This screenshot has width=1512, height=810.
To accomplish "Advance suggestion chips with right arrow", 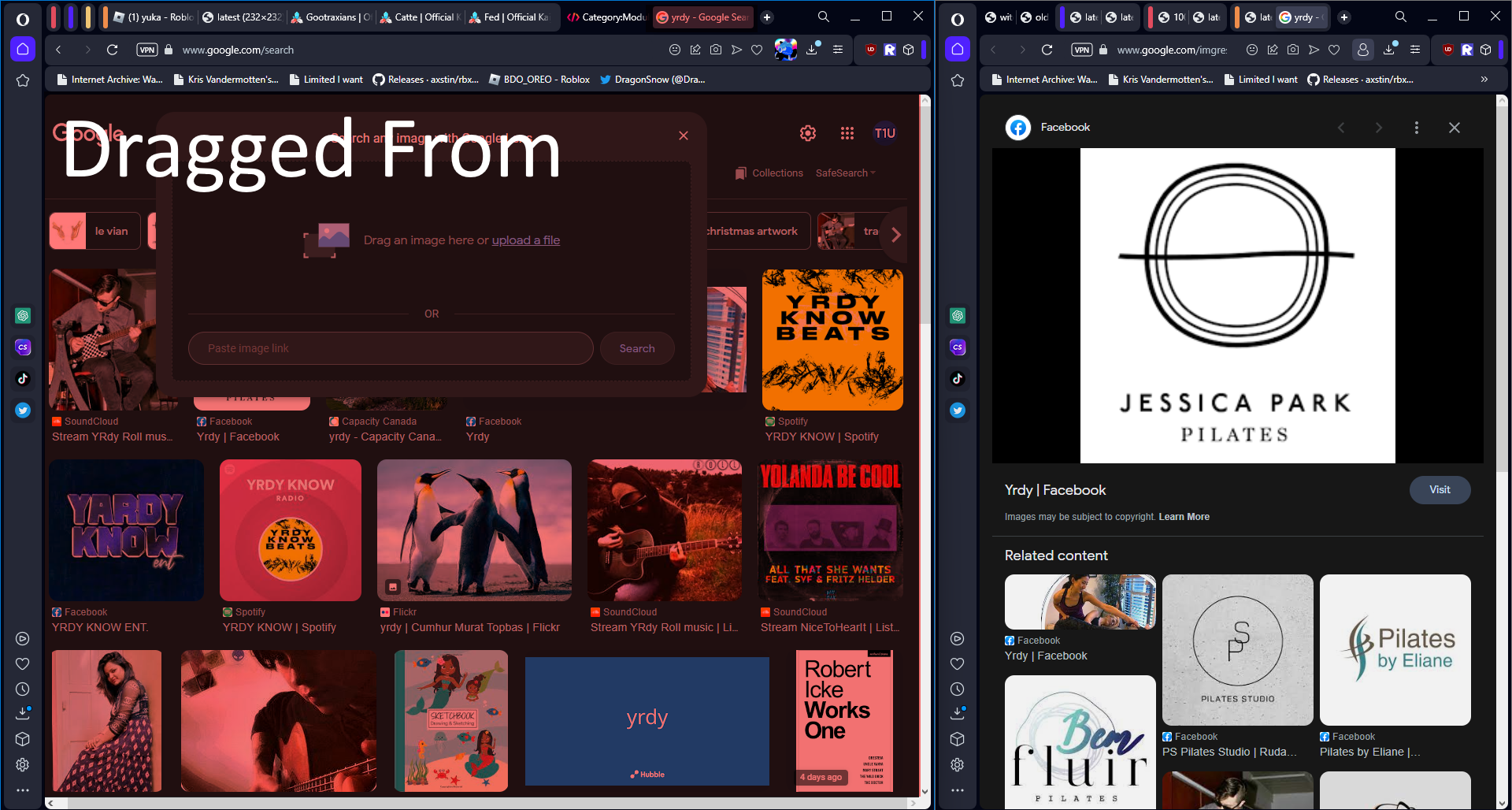I will coord(895,235).
